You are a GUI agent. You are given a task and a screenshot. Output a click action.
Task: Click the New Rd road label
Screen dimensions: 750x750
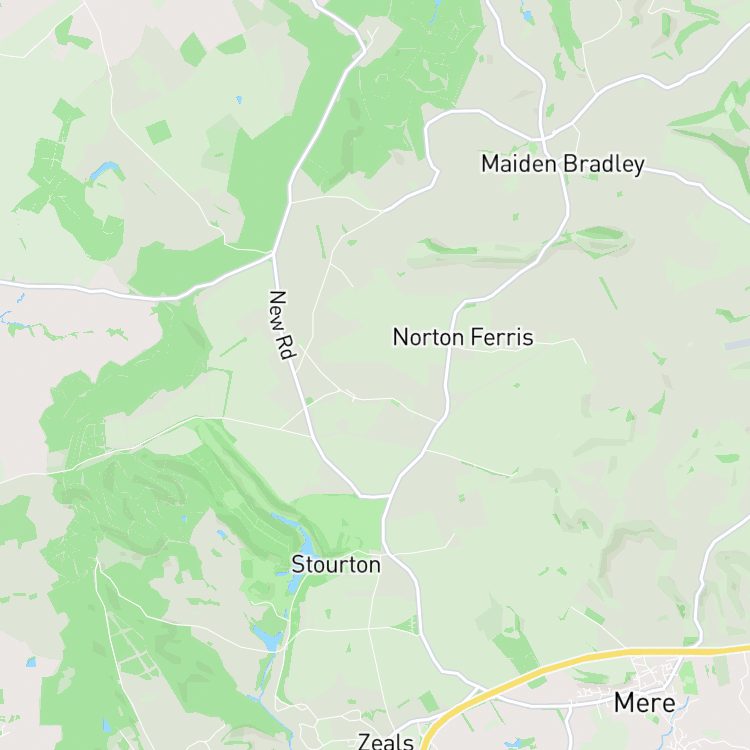(283, 325)
